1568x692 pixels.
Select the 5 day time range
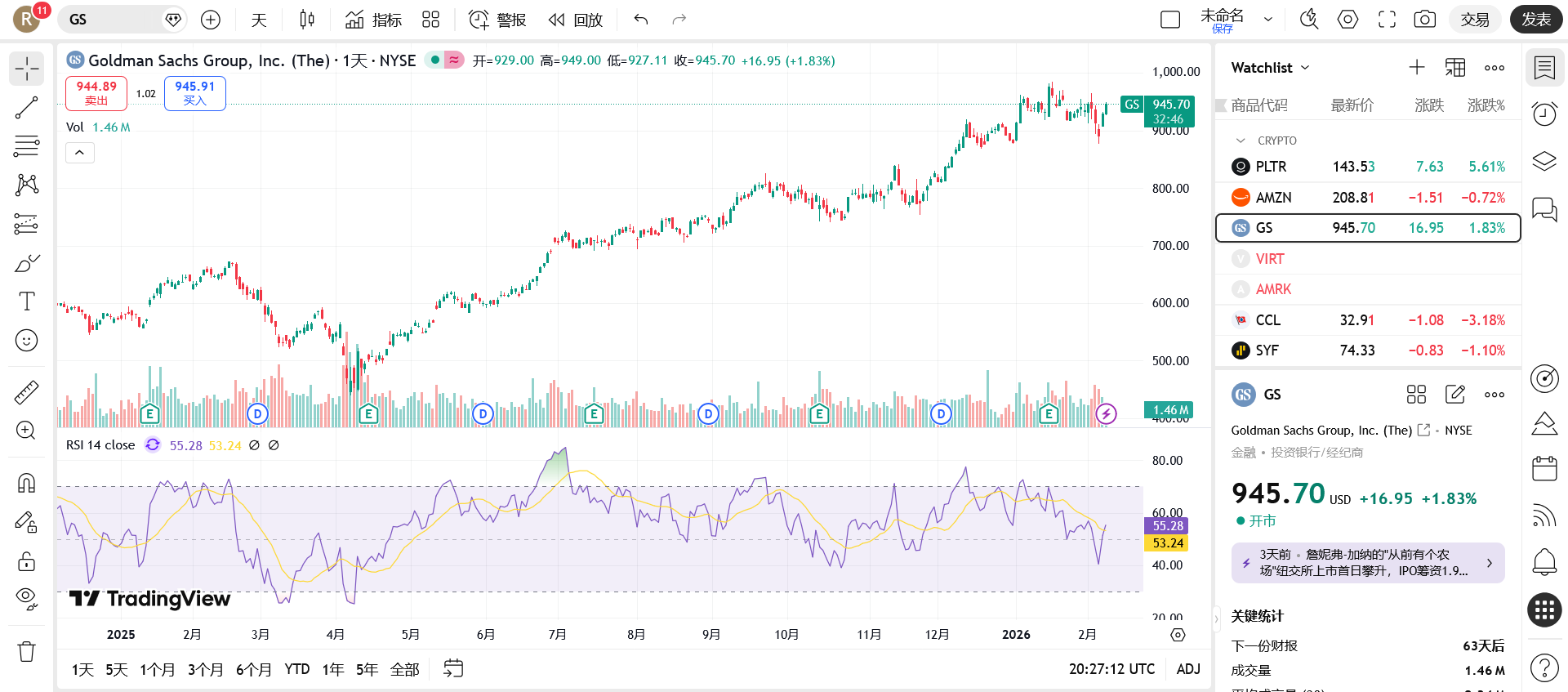[x=117, y=670]
